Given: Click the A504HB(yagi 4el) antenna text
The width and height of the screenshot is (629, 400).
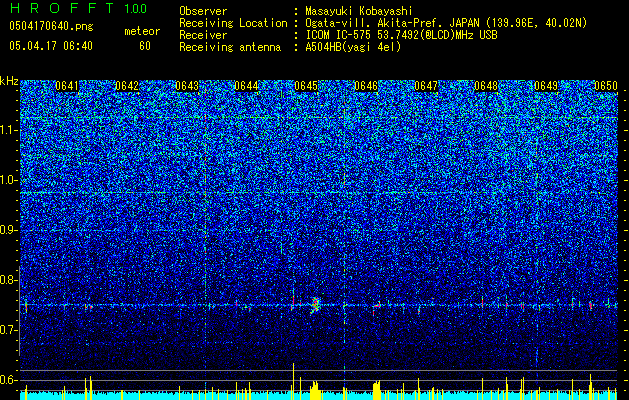Looking at the screenshot, I should pos(353,47).
